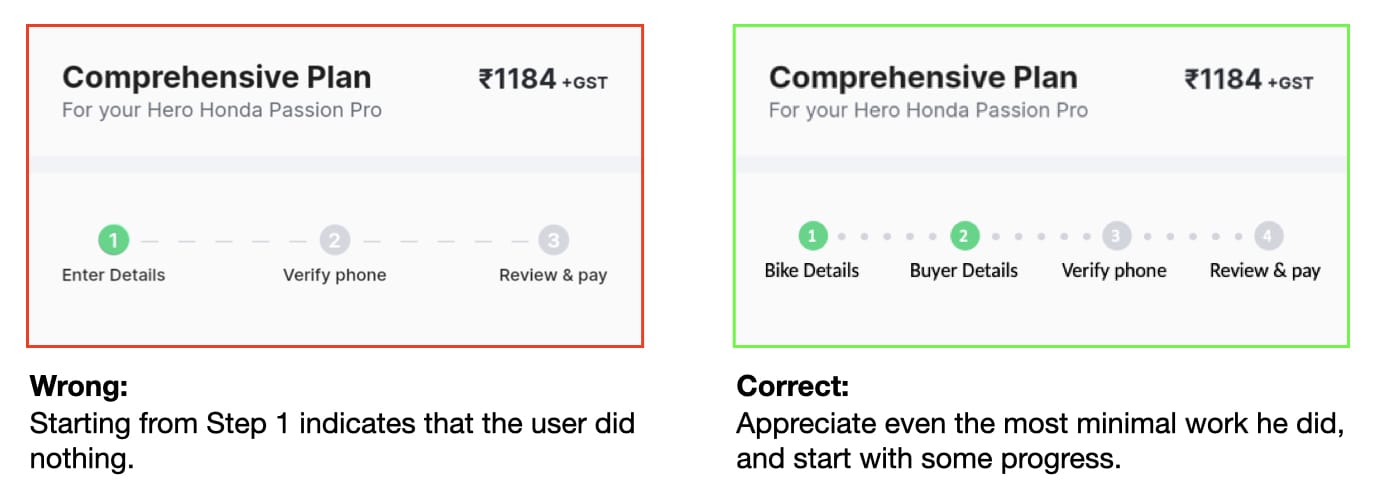Click green step 1 circle in wrong example
Viewport: 1382px width, 502px height.
pyautogui.click(x=113, y=240)
